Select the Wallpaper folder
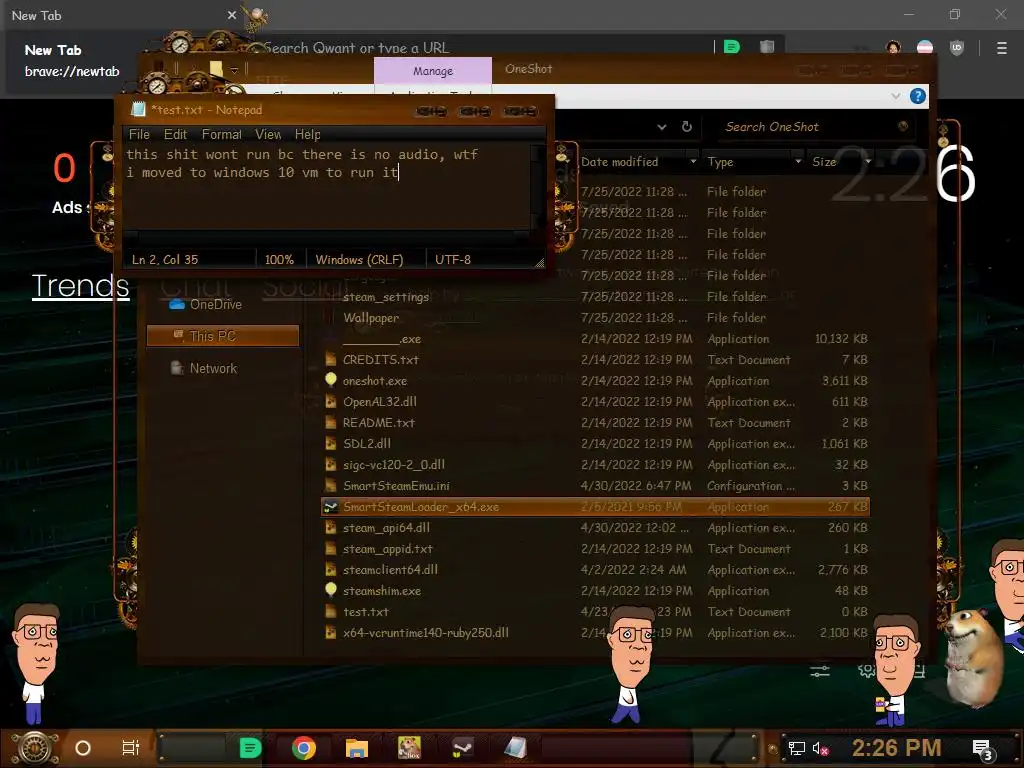The height and width of the screenshot is (768, 1024). click(x=371, y=317)
